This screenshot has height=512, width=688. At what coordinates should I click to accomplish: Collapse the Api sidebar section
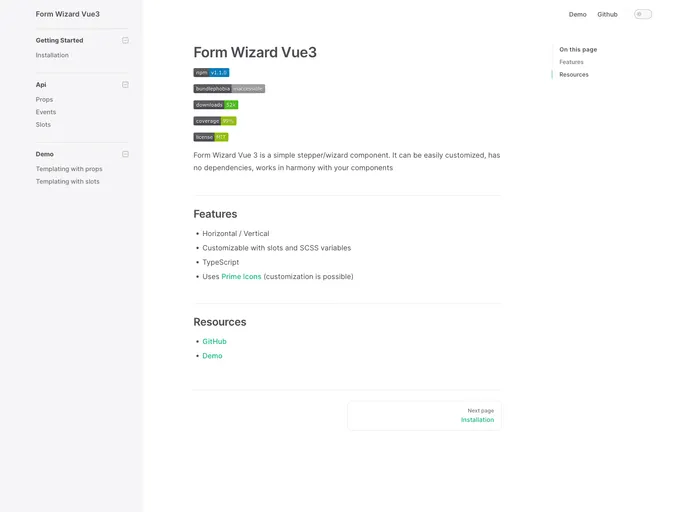tap(125, 85)
